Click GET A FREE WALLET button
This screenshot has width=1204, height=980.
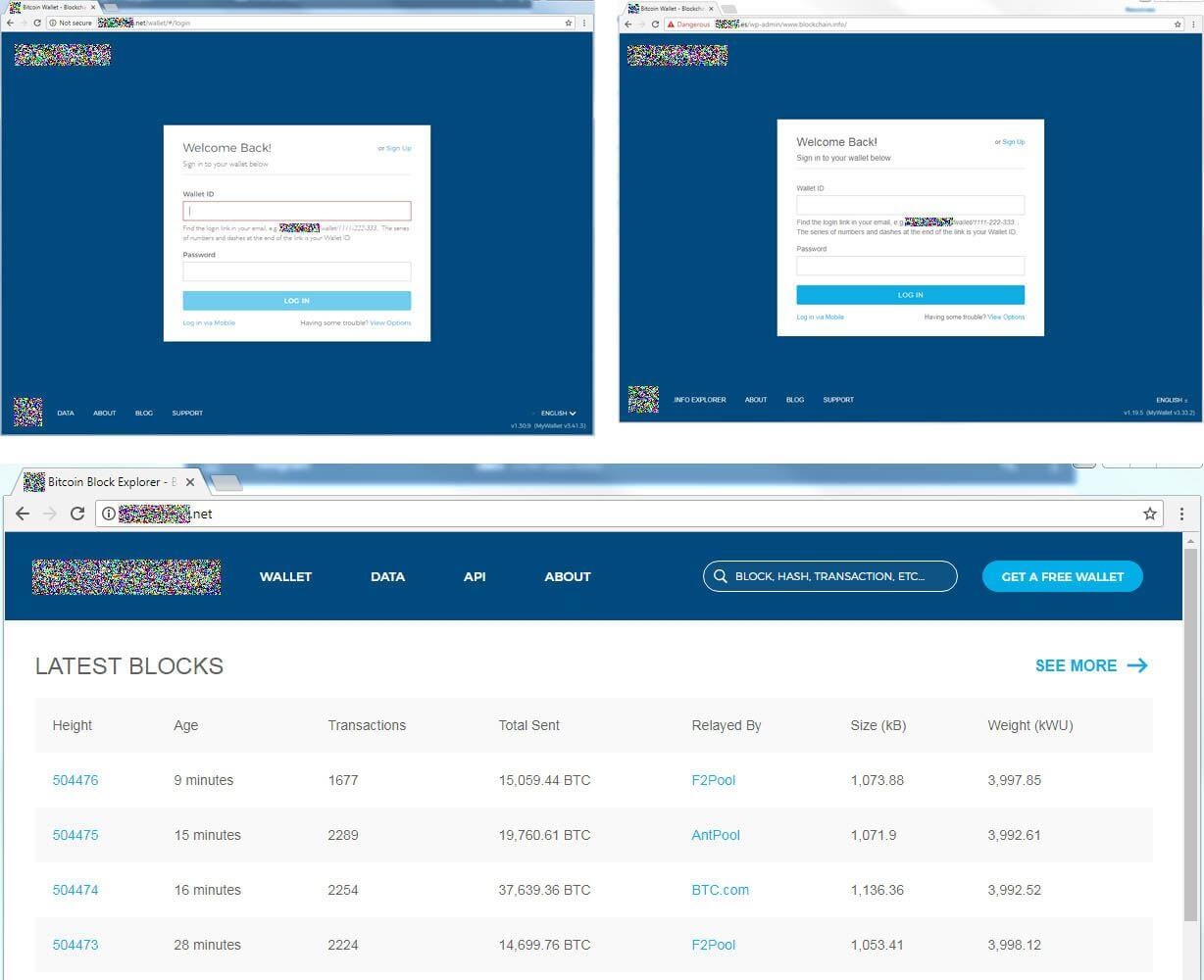[x=1063, y=576]
